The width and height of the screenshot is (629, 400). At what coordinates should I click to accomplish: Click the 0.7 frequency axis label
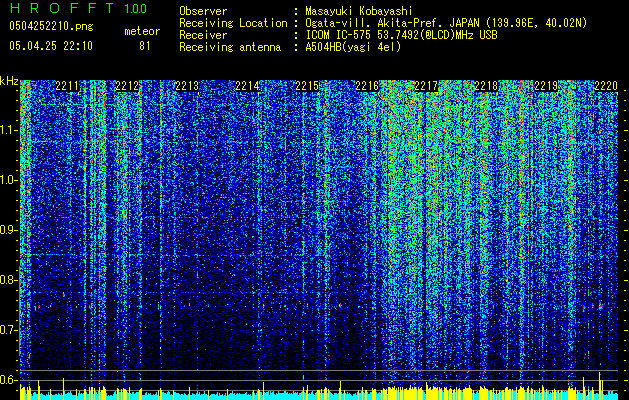click(x=9, y=330)
